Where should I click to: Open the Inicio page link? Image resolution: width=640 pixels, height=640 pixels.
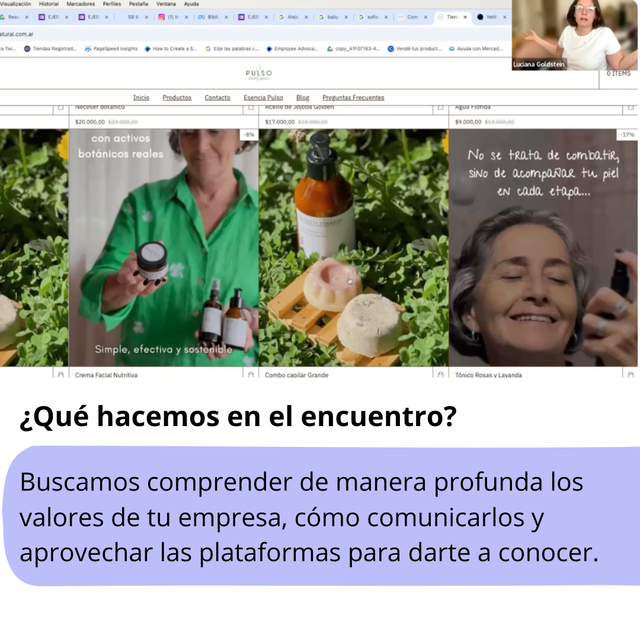tap(141, 98)
